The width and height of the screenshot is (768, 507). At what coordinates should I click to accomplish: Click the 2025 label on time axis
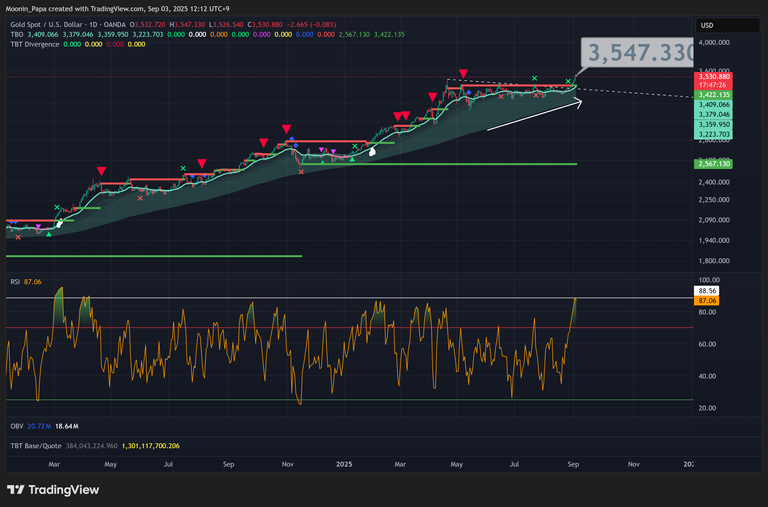click(x=344, y=464)
